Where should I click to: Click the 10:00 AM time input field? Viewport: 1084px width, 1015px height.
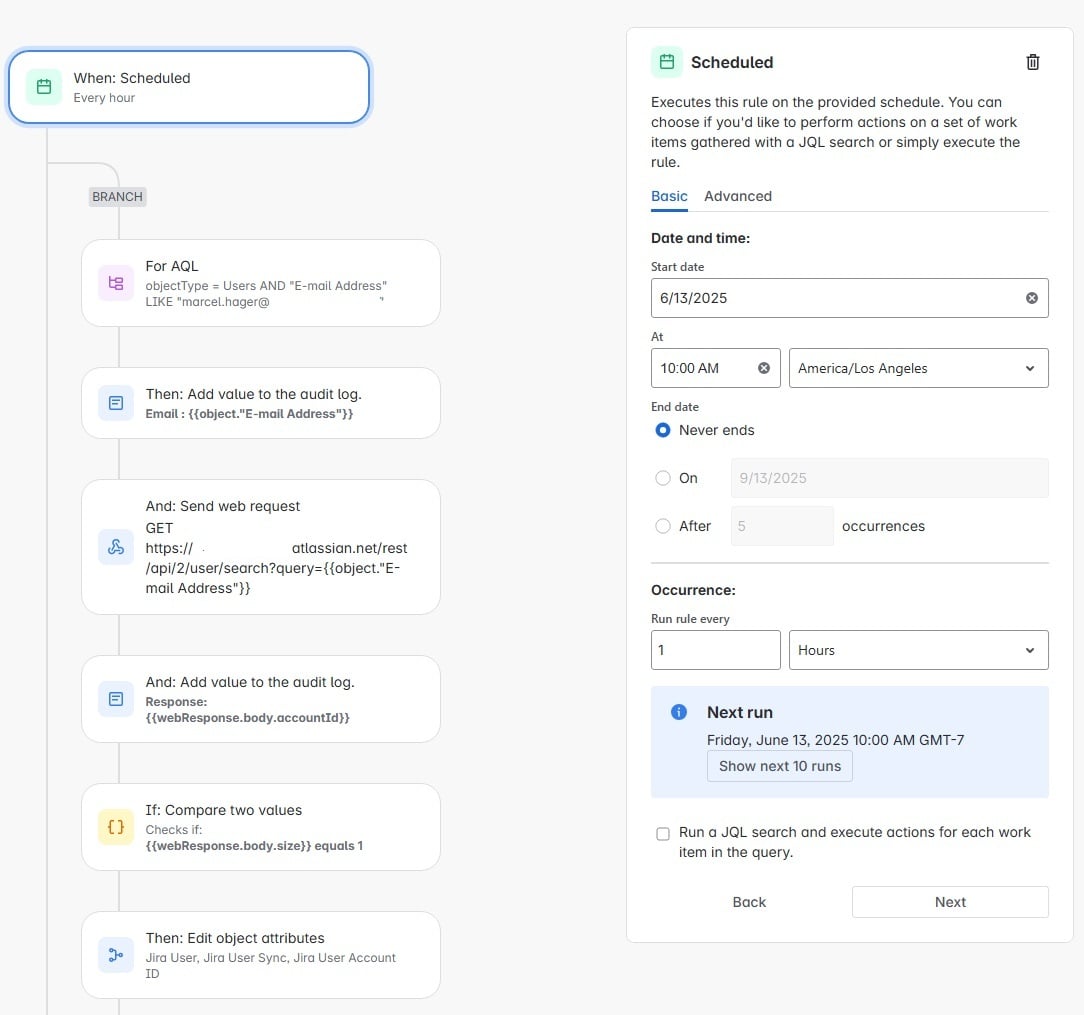tap(716, 368)
